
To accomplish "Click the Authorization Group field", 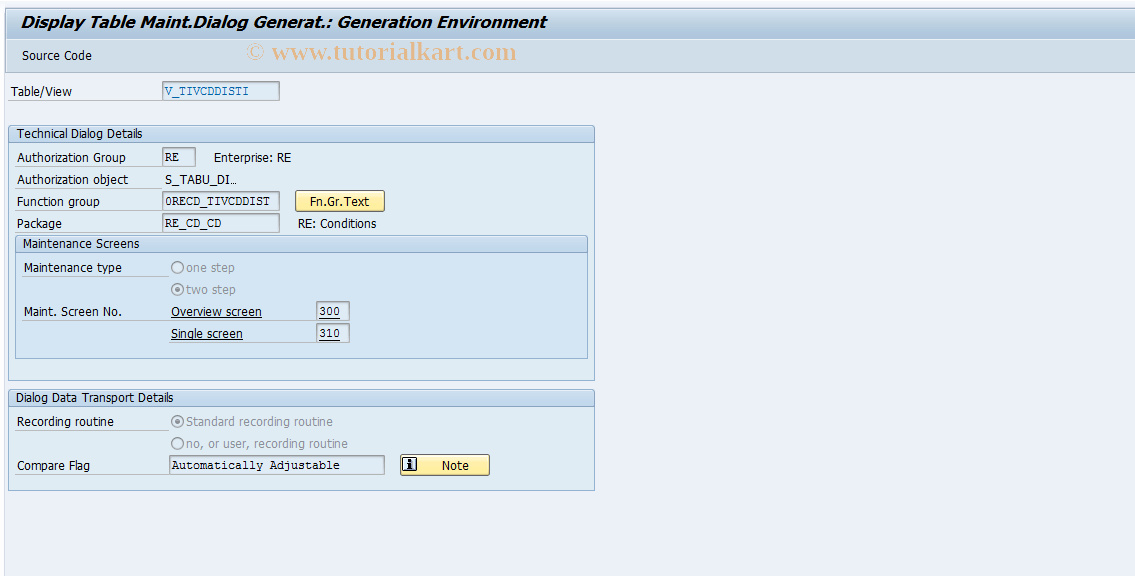I will coord(178,156).
